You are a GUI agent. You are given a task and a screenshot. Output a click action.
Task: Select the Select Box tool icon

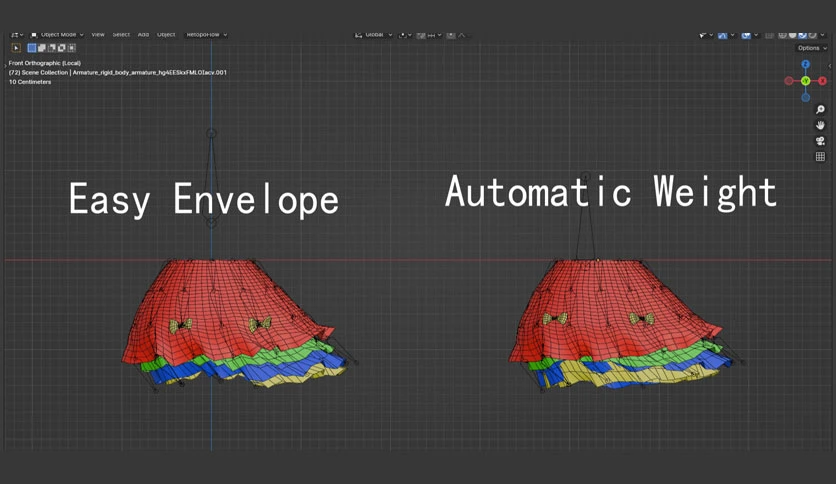click(16, 48)
